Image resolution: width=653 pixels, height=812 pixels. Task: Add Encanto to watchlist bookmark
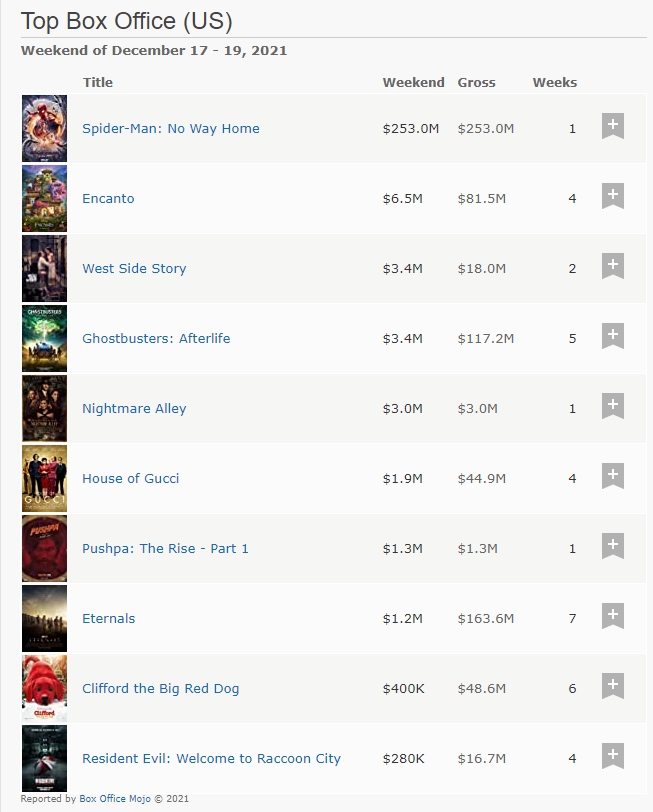613,196
